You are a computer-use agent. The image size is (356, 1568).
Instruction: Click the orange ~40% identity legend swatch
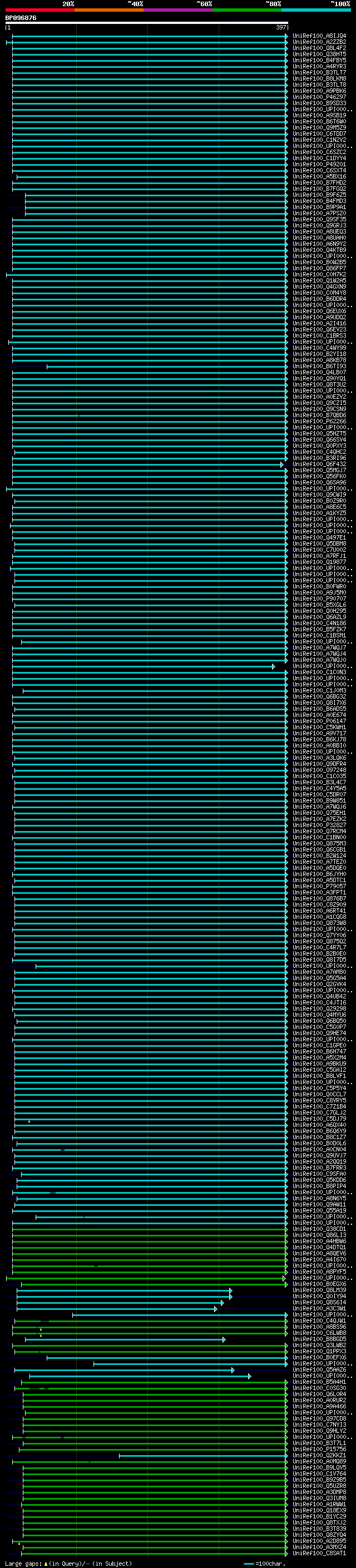[109, 10]
